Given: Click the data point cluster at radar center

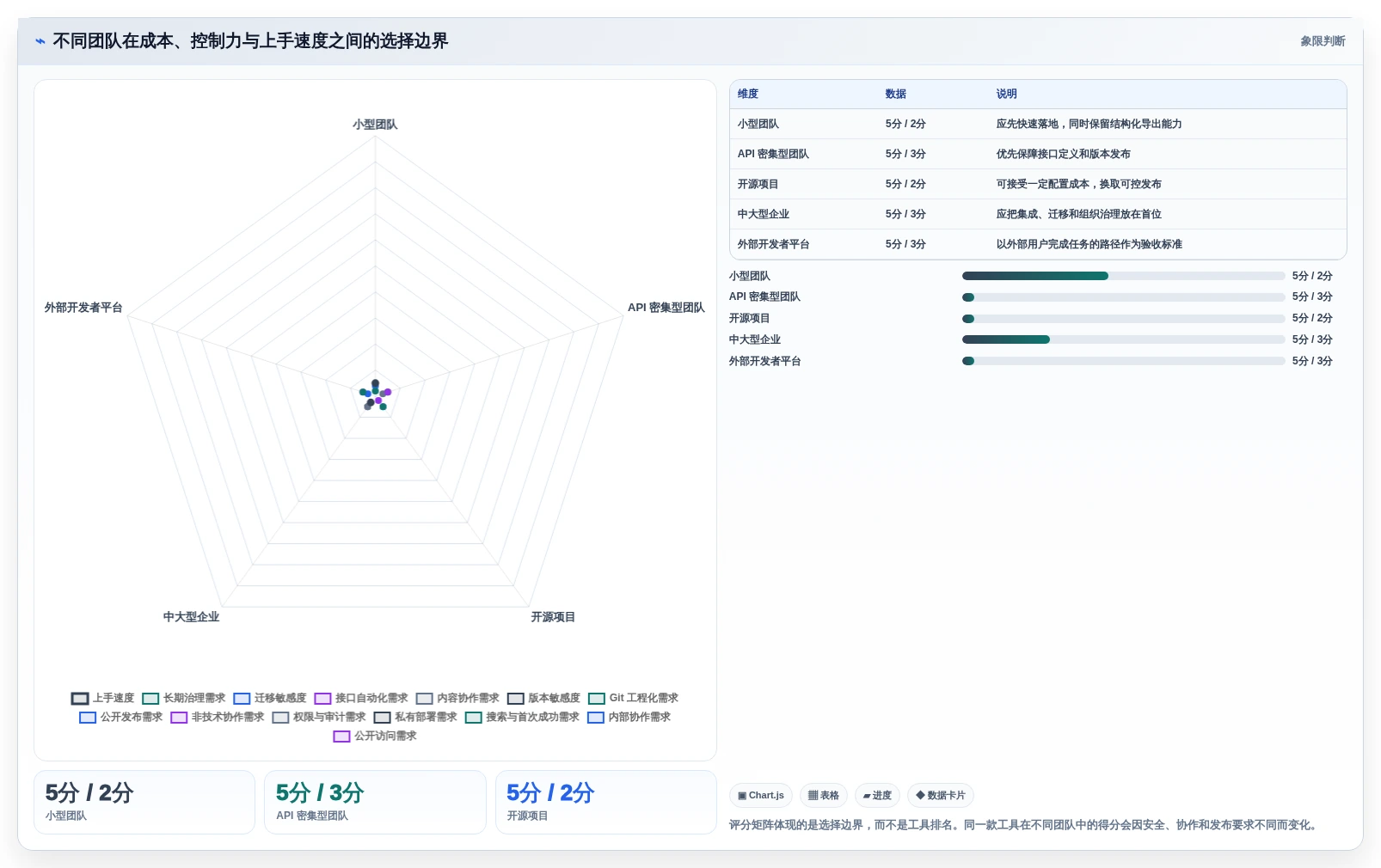Looking at the screenshot, I should pos(375,395).
